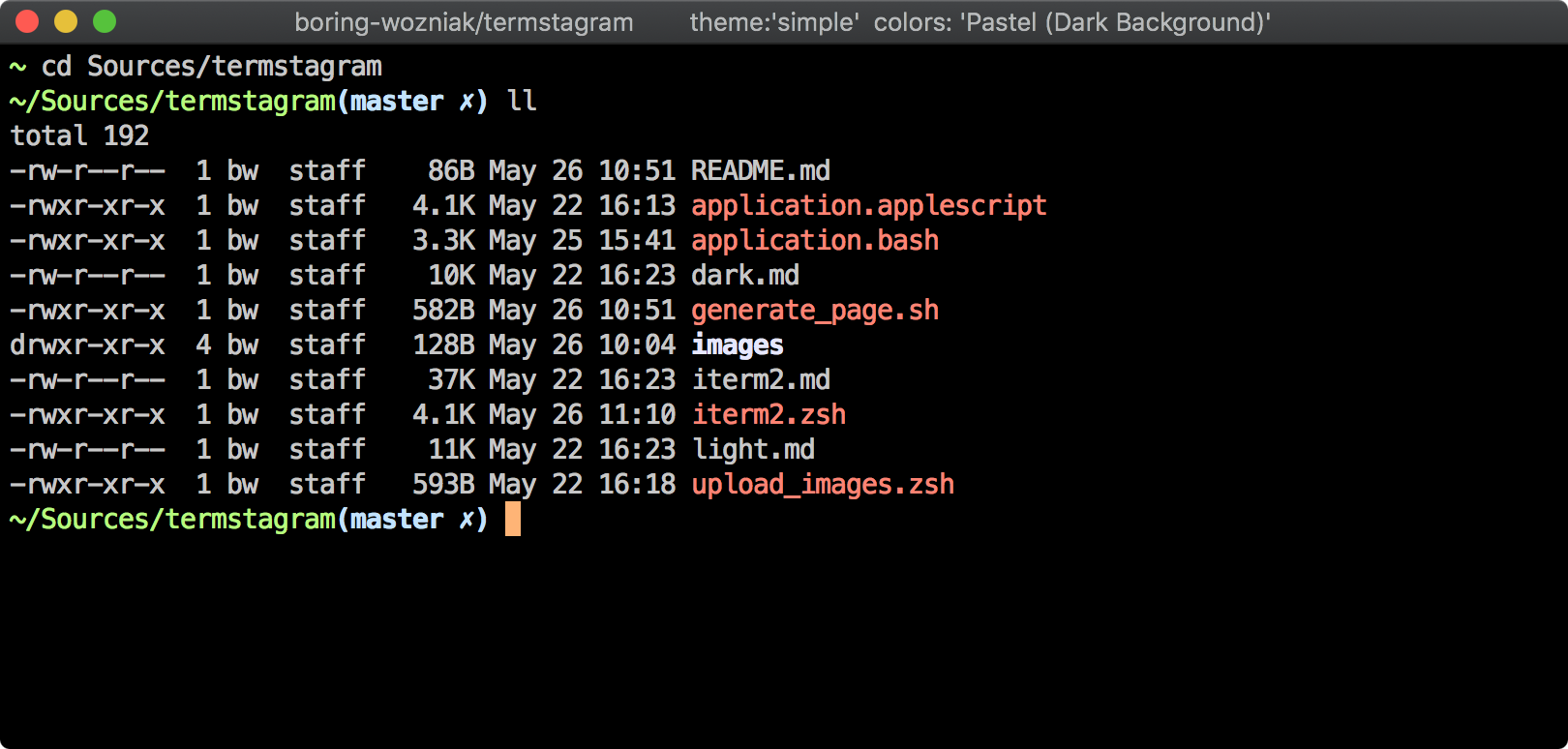The image size is (1568, 749).
Task: Click the 'll' command after the prompt
Action: (x=522, y=102)
